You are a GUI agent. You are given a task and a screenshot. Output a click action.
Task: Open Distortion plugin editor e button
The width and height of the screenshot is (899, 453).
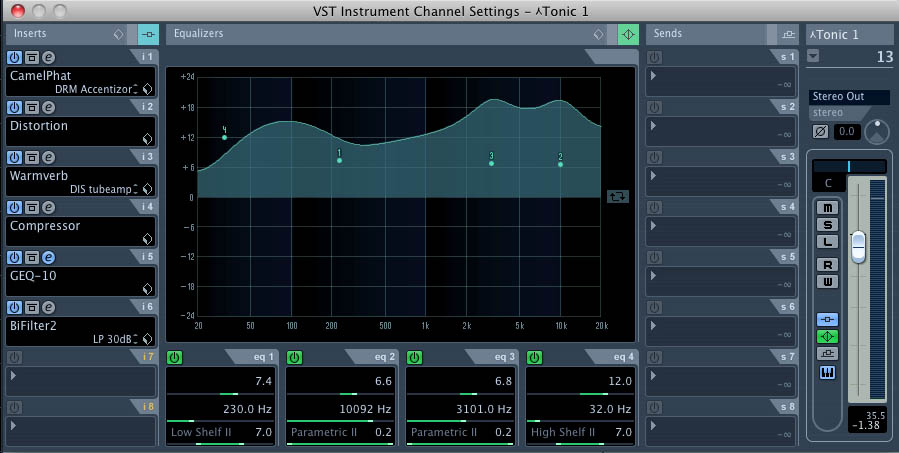pyautogui.click(x=49, y=107)
